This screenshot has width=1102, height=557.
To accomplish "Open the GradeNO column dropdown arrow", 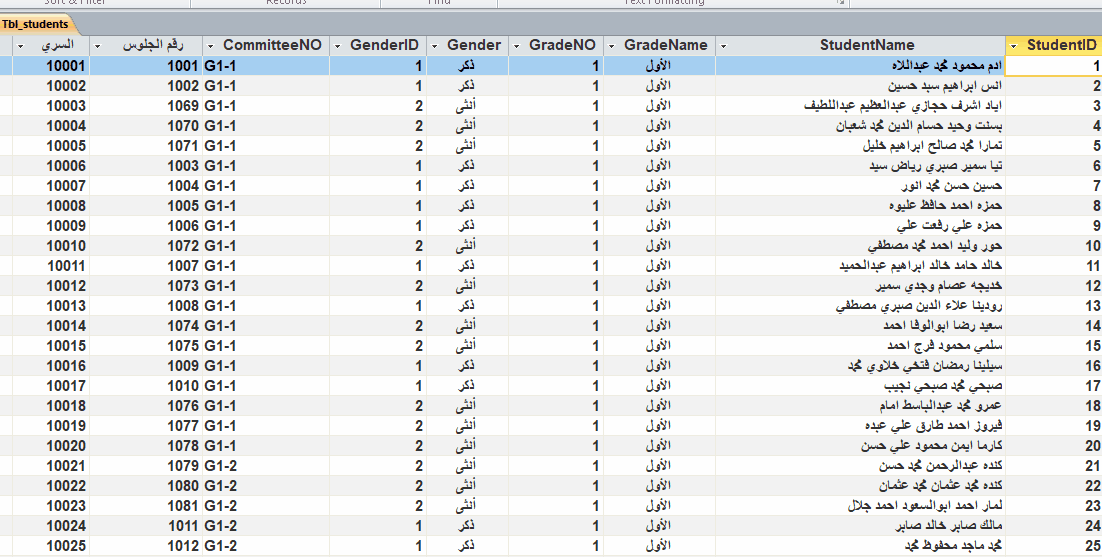I will point(516,46).
